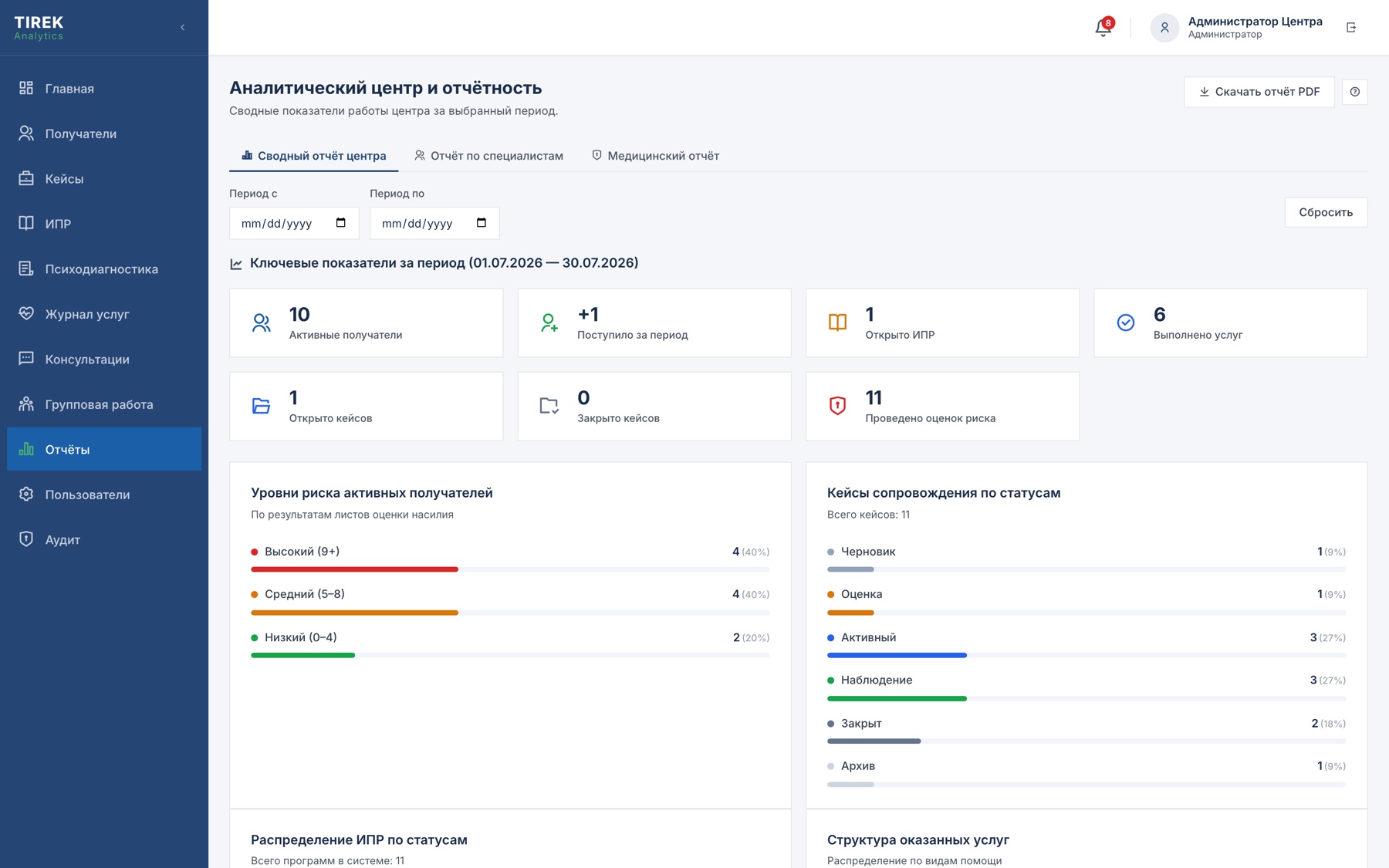The image size is (1389, 868).
Task: Open the administrator user avatar
Action: [1164, 28]
